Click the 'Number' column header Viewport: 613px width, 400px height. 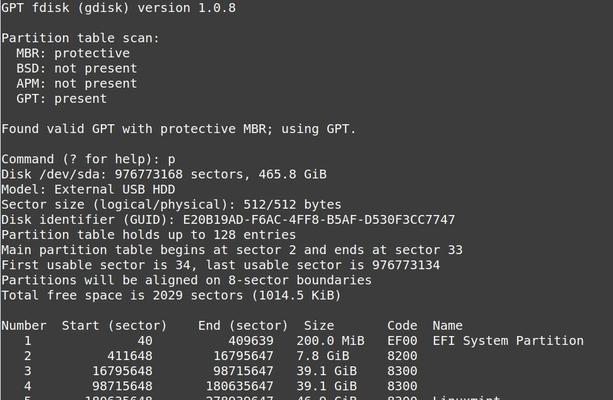click(x=24, y=326)
